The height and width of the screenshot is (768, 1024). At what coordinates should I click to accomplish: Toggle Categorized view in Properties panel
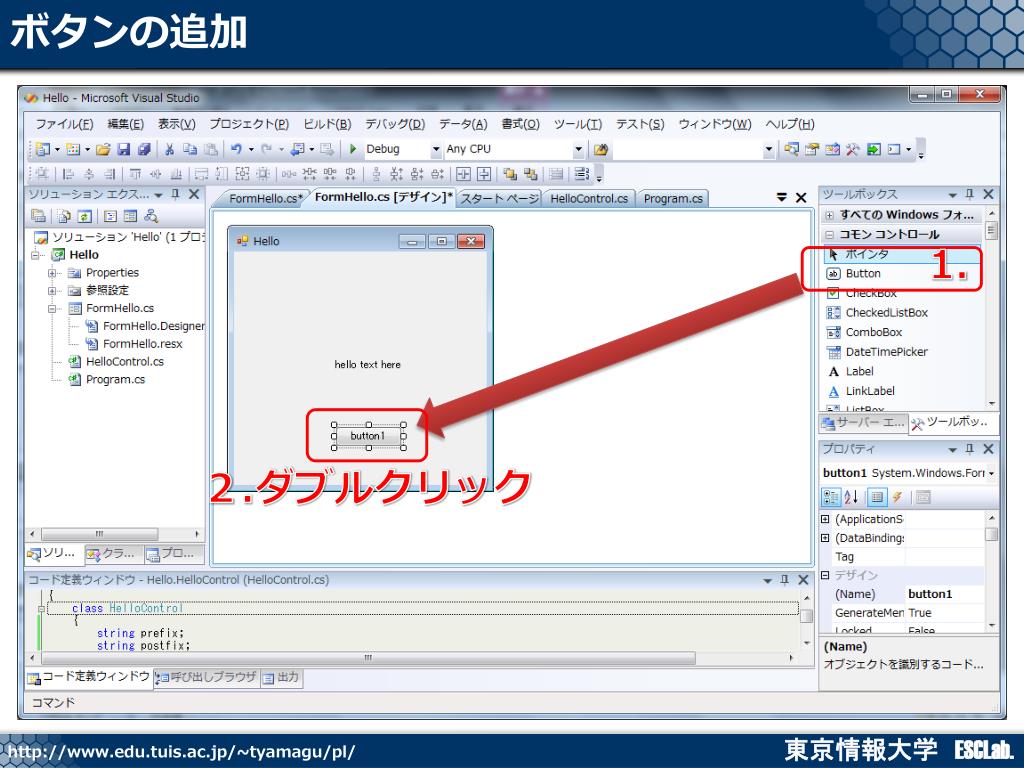coord(831,498)
